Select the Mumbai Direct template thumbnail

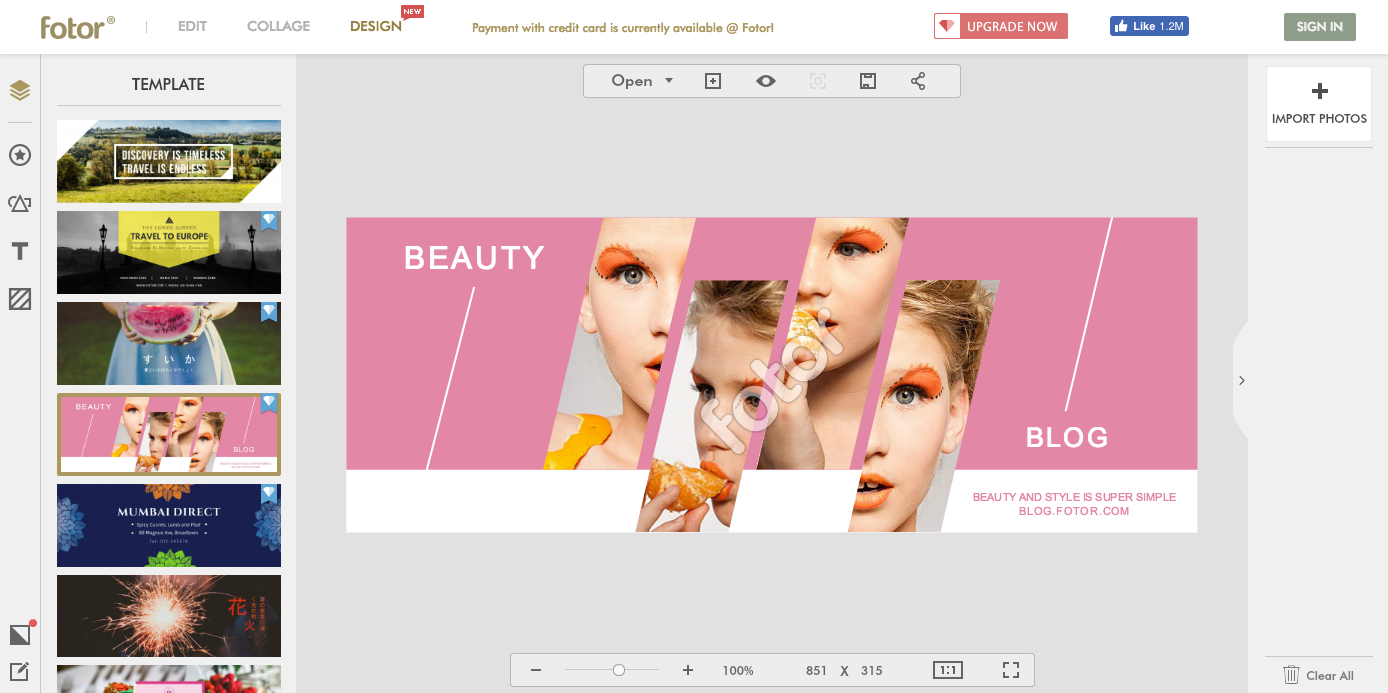click(169, 525)
